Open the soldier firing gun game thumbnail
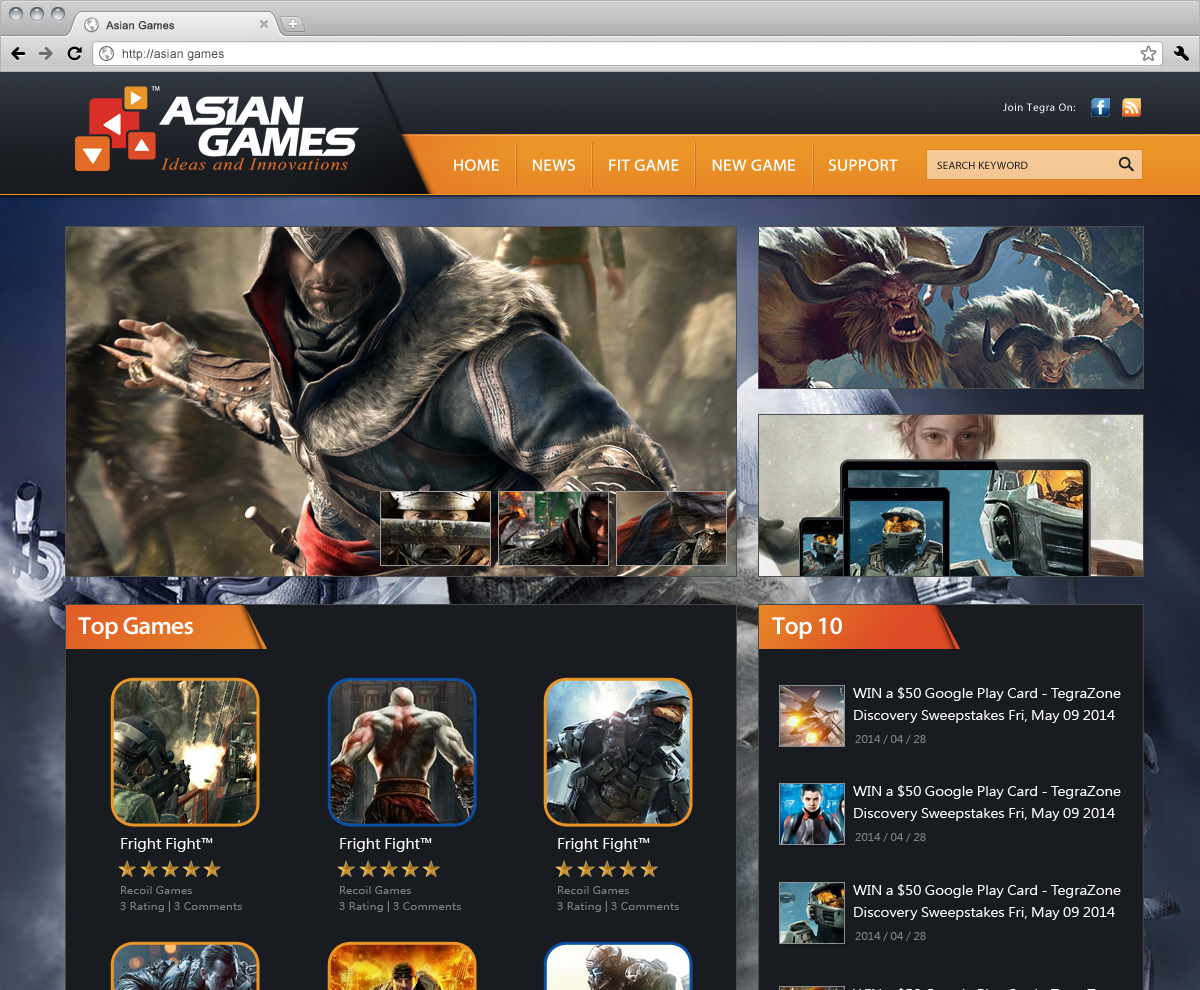 click(x=185, y=752)
